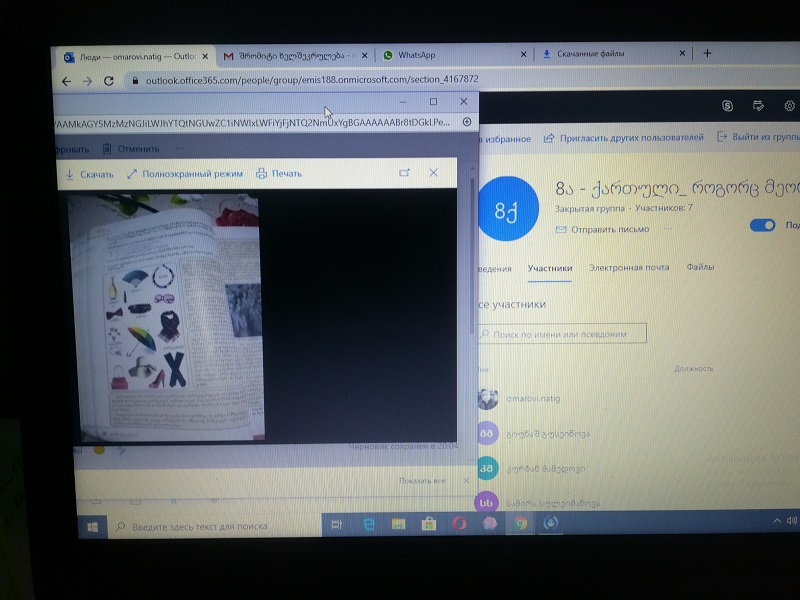The height and width of the screenshot is (600, 800).
Task: Click Показать все in the downloads bar
Action: point(422,481)
